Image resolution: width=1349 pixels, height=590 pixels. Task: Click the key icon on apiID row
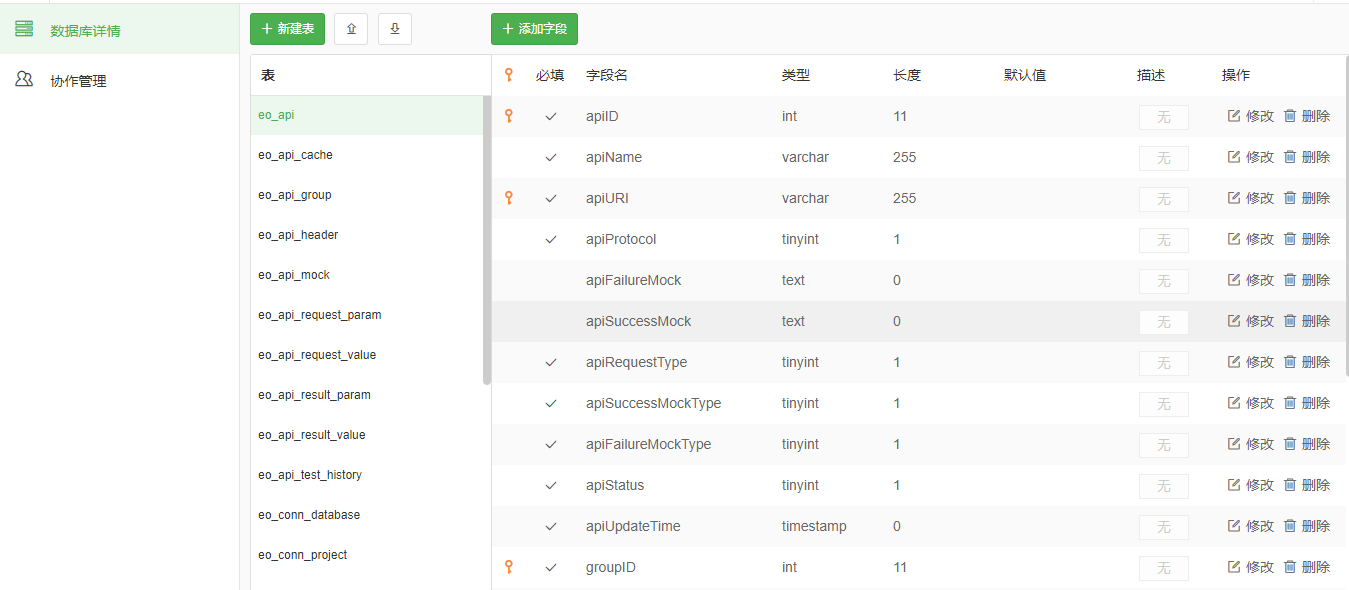[x=509, y=116]
